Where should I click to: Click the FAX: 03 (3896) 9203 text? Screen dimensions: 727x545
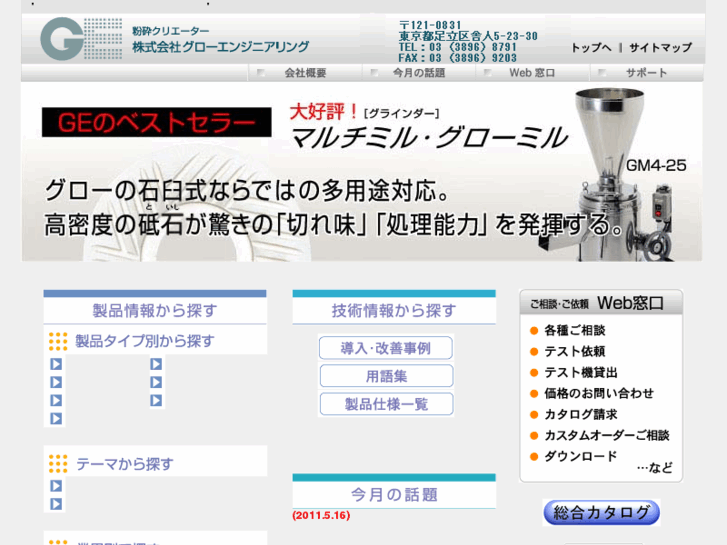tap(457, 58)
